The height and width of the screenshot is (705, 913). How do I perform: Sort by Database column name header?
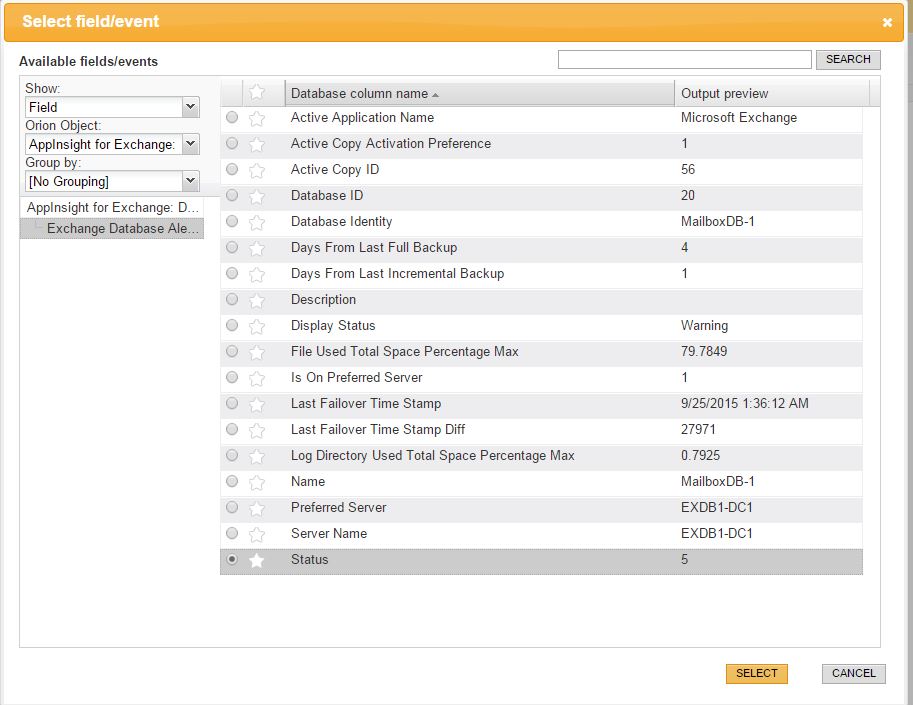pos(479,93)
